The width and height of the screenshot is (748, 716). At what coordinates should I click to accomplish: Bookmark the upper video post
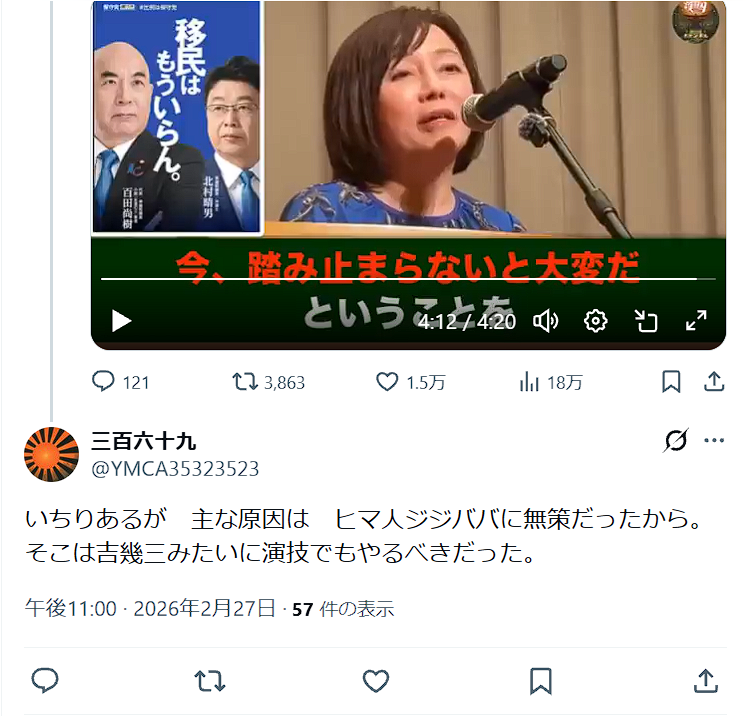pyautogui.click(x=671, y=382)
